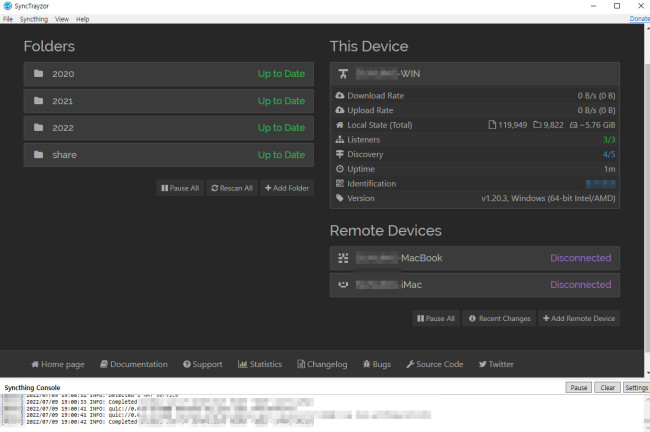Pause all remote devices
Image resolution: width=650 pixels, height=432 pixels.
436,318
